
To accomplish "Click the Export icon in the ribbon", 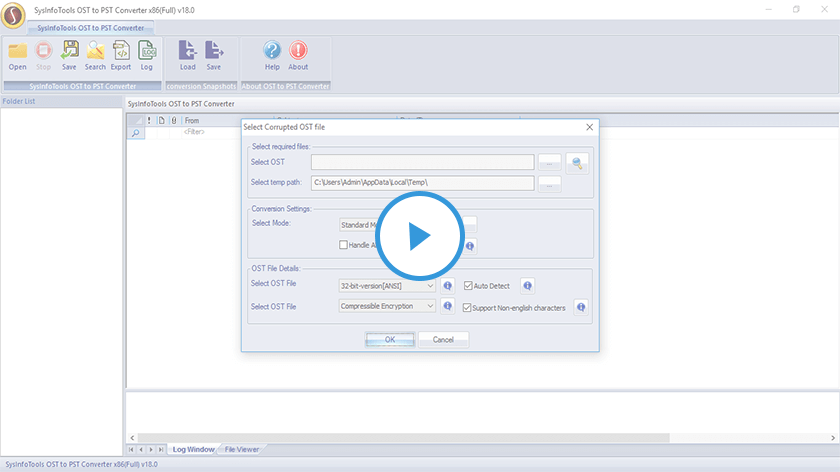I will pos(121,51).
